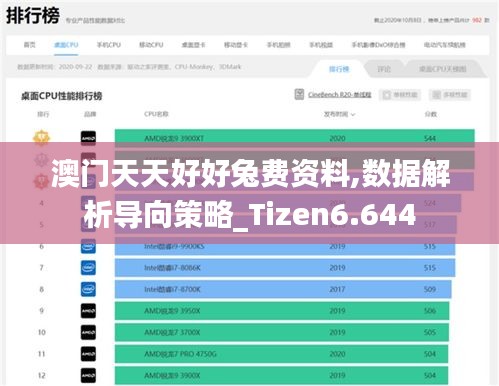Viewport: 499px width, 386px height.
Task: Click the Intel logo in the i7-8086K row
Action: tap(88, 268)
